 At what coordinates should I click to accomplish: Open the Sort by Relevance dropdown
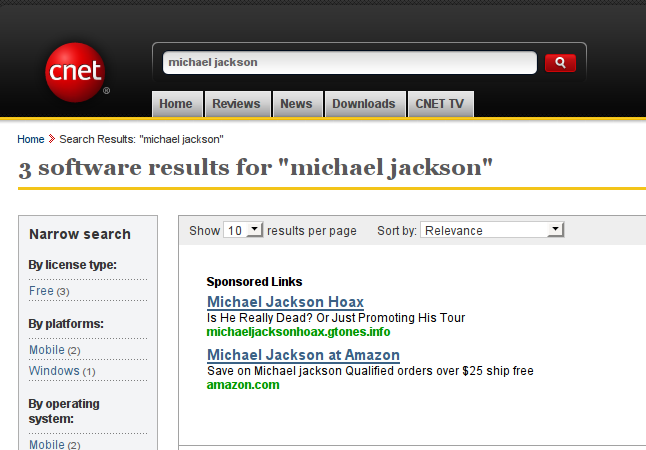pyautogui.click(x=492, y=230)
